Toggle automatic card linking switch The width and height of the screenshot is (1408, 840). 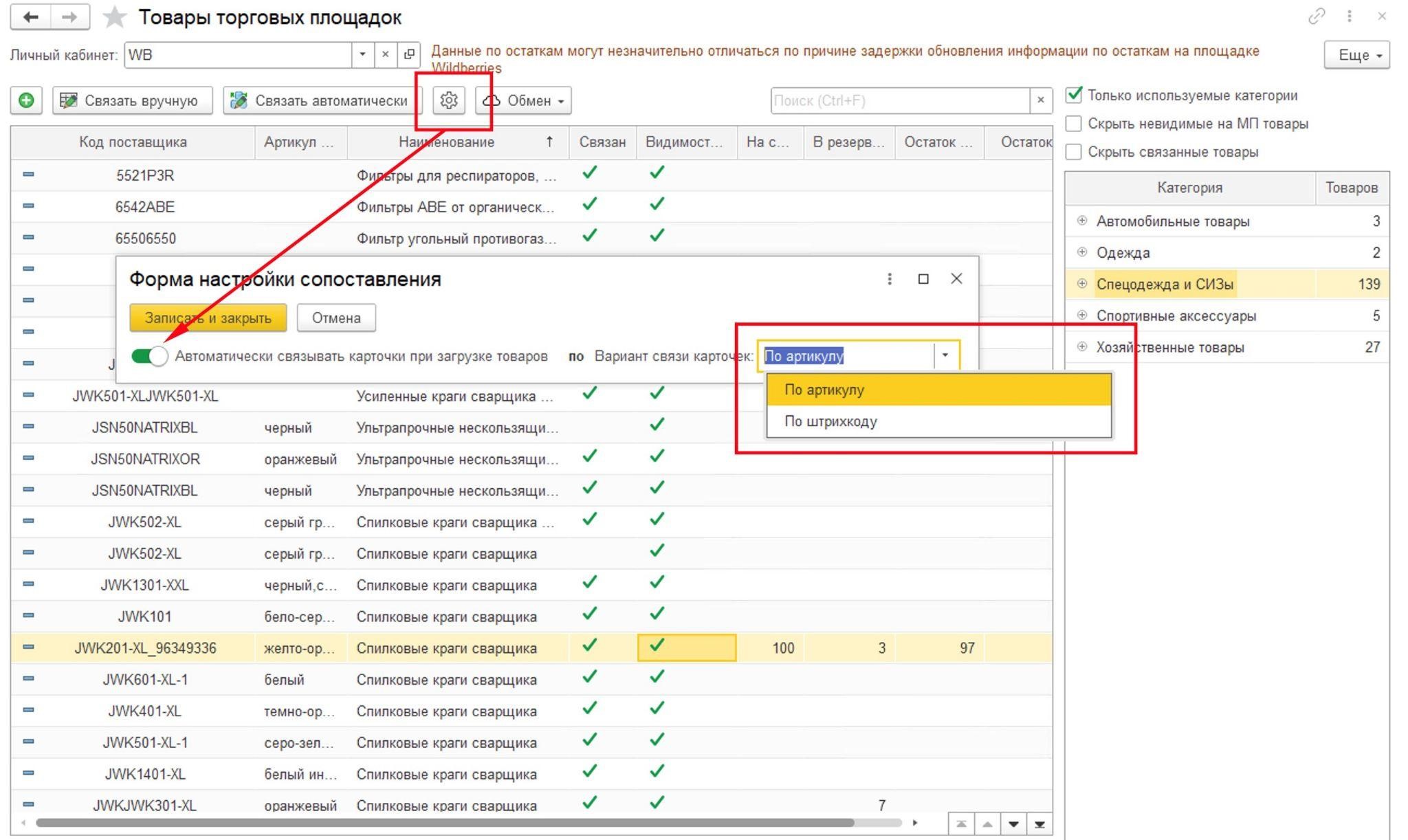pos(150,356)
